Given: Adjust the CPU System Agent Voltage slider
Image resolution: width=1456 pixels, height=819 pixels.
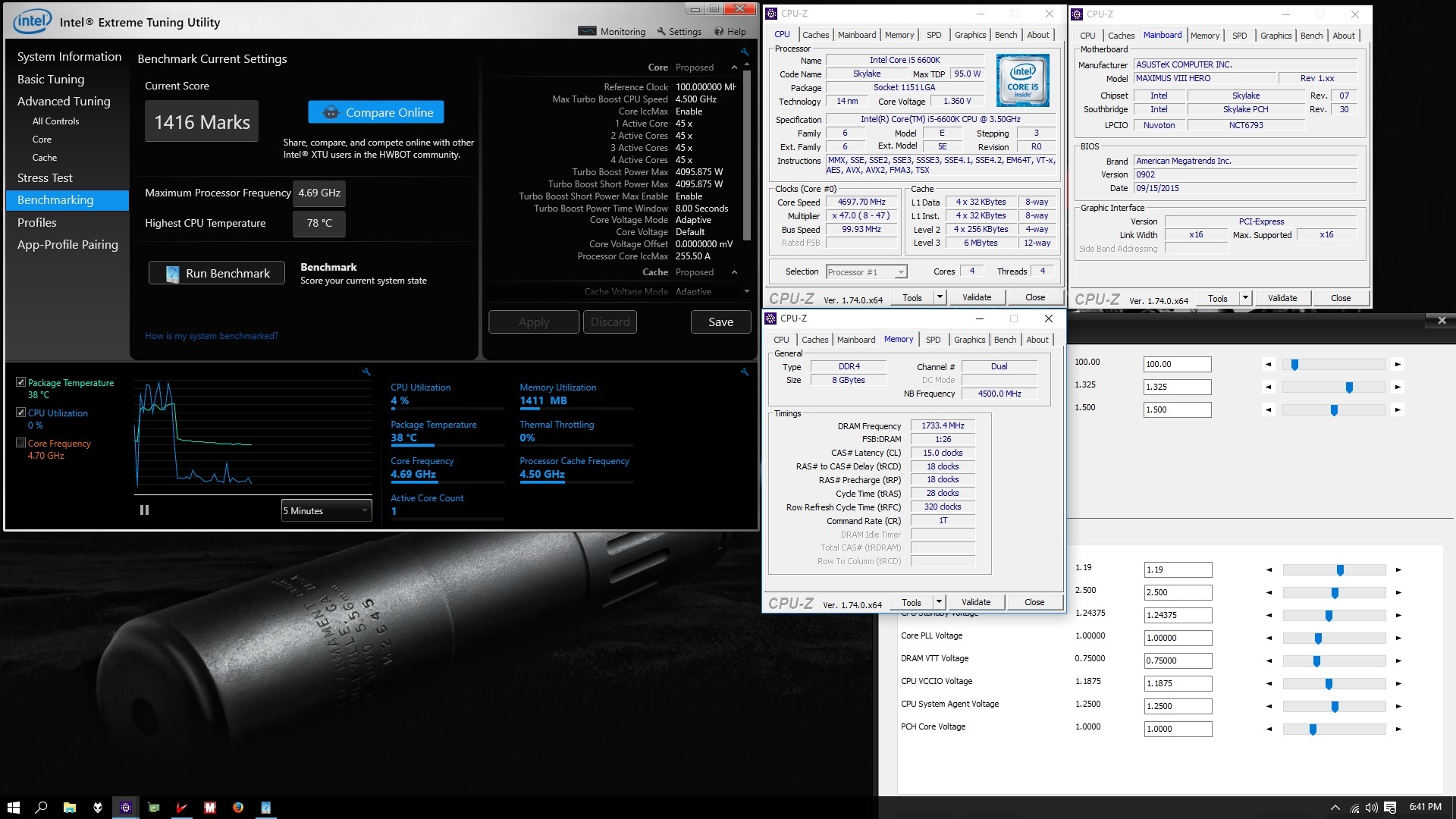Looking at the screenshot, I should pyautogui.click(x=1335, y=706).
